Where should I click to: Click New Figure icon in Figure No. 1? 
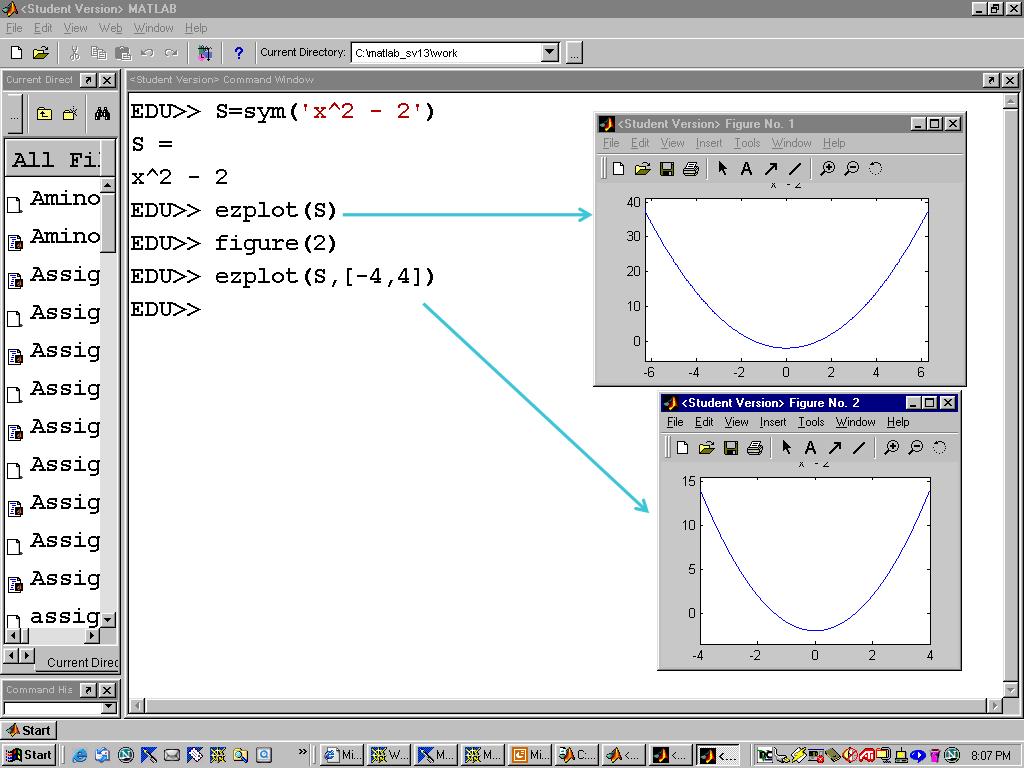[618, 168]
